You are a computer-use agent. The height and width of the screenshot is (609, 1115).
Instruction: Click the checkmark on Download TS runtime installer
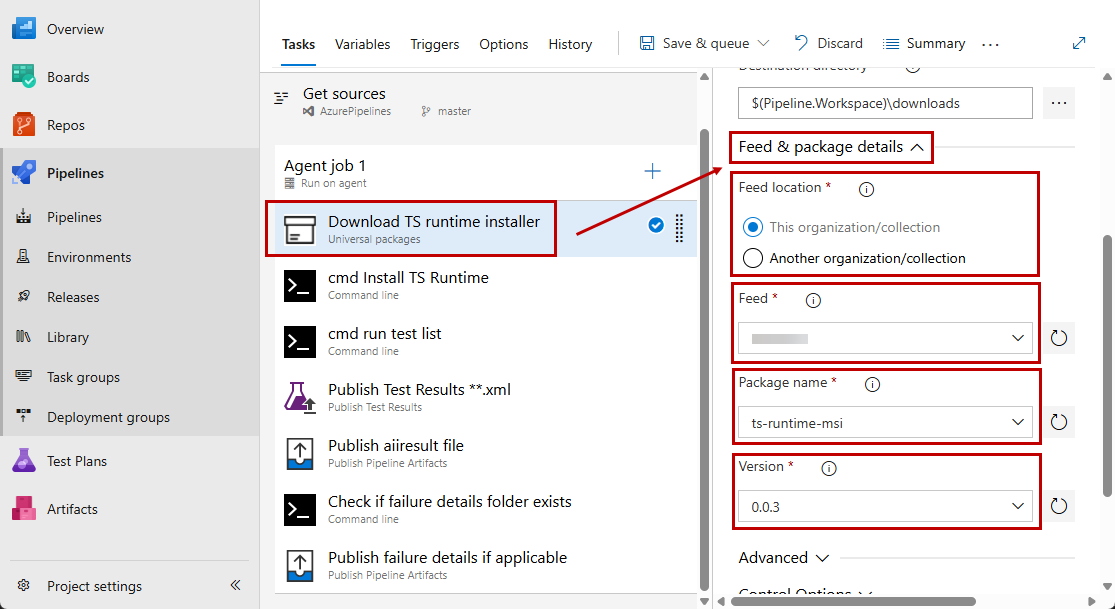click(656, 226)
